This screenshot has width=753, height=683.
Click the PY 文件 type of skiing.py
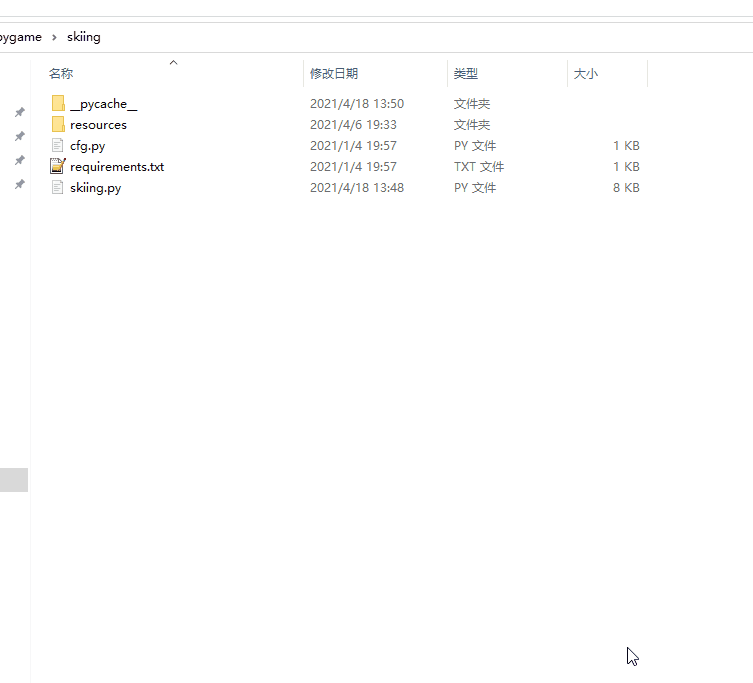[475, 188]
